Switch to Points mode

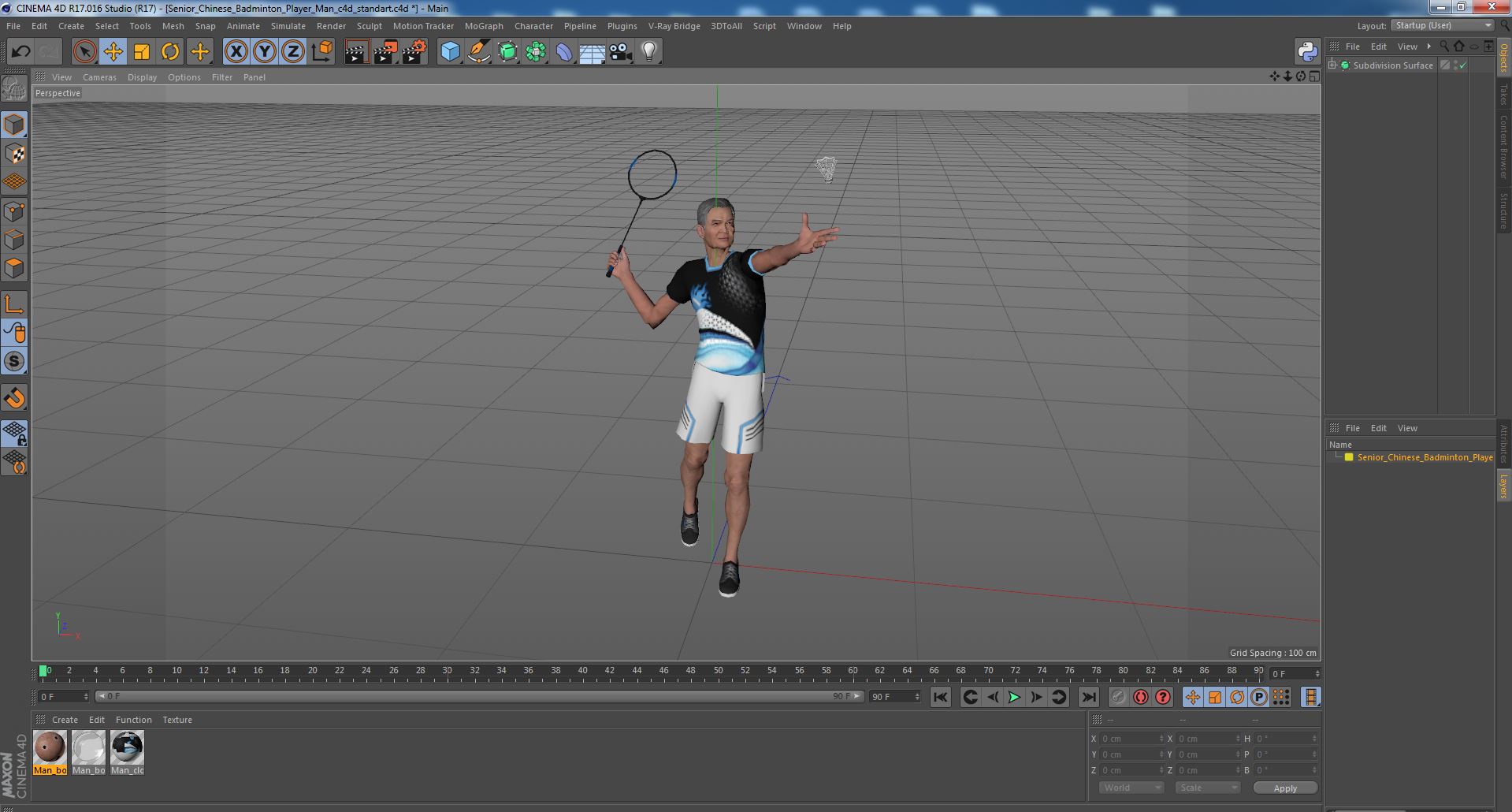point(14,211)
